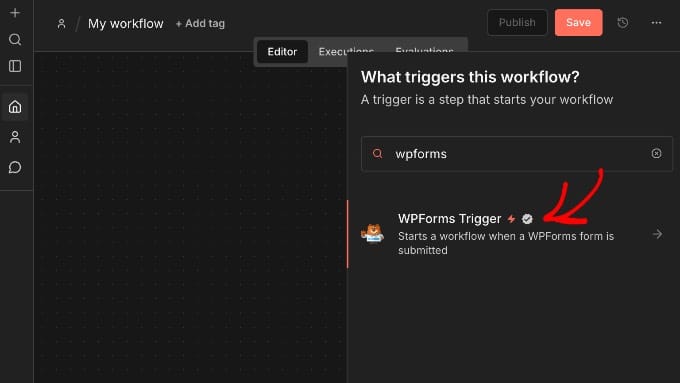Open the chat bubble icon in sidebar
680x383 pixels.
coord(15,167)
